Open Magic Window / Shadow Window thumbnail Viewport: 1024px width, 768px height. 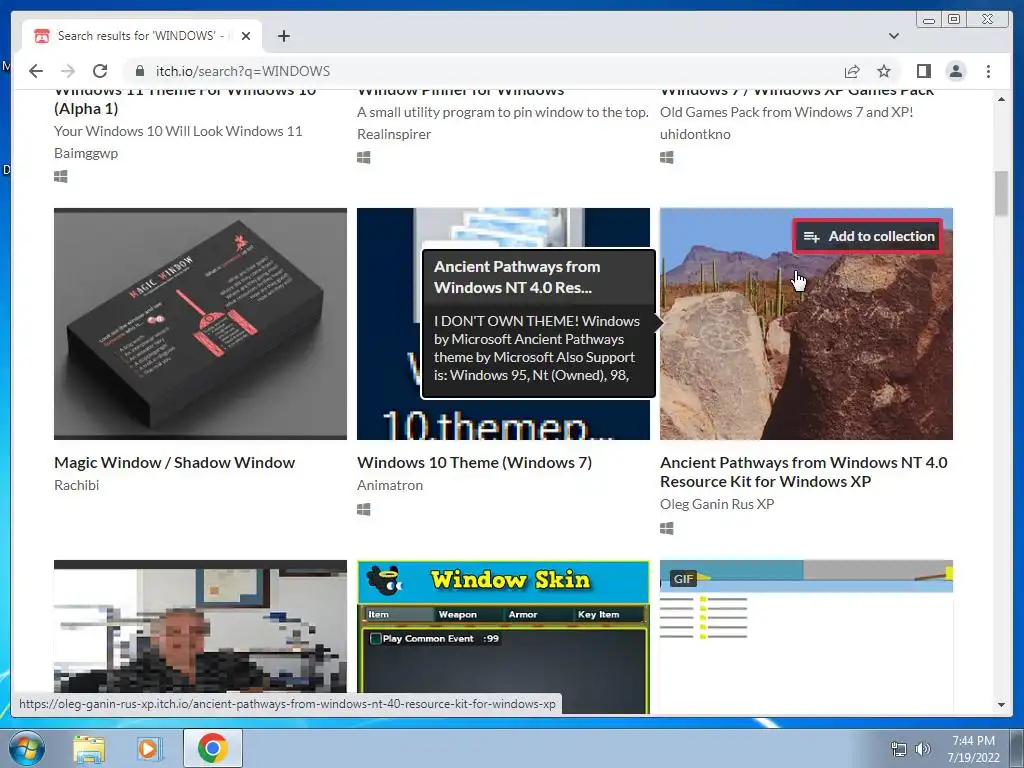(x=200, y=324)
